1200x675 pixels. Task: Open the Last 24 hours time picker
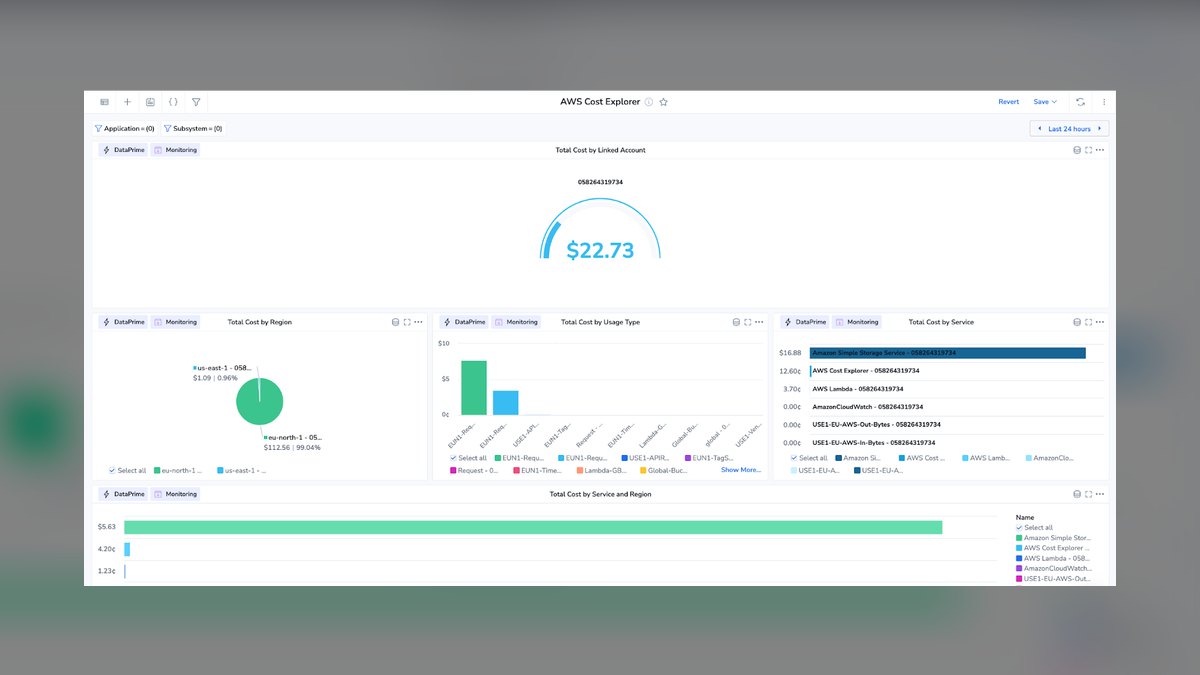(x=1069, y=129)
